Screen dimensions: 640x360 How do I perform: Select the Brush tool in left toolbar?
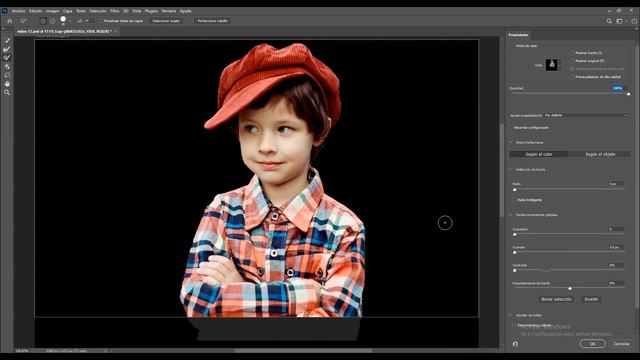[7, 58]
